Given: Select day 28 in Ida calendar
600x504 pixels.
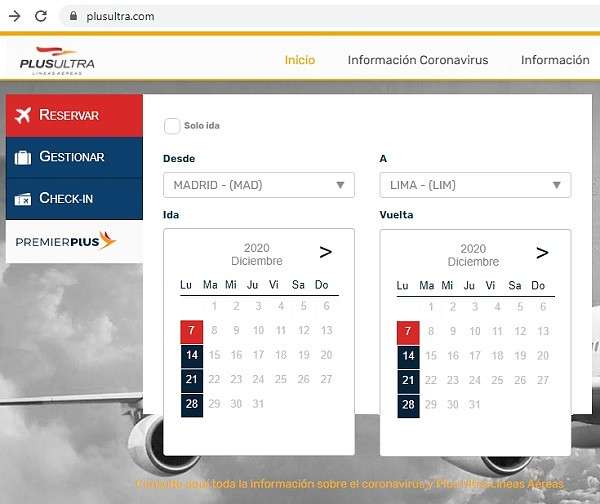Looking at the screenshot, I should [x=192, y=405].
